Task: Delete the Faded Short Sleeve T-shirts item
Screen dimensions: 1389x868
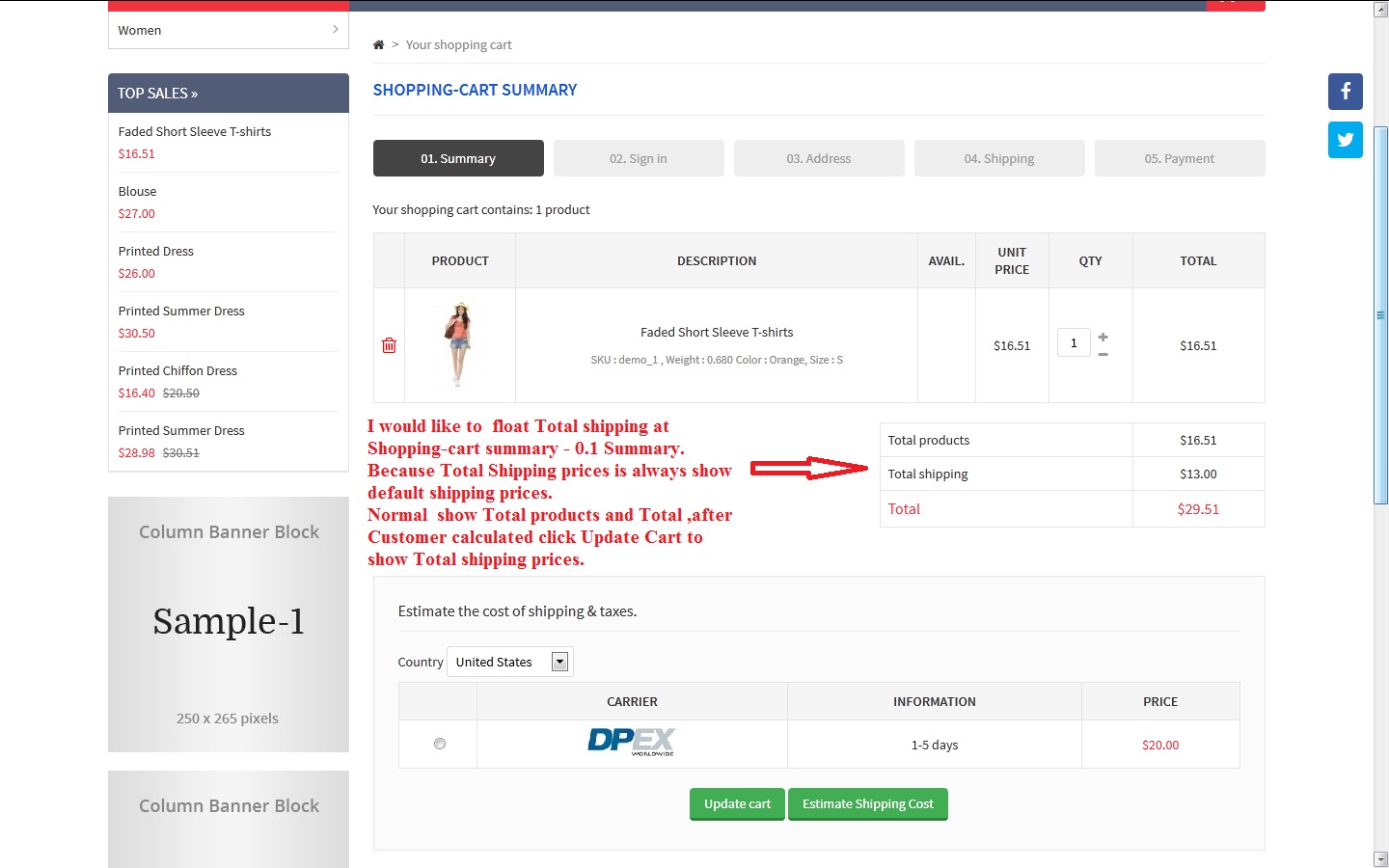Action: coord(389,345)
